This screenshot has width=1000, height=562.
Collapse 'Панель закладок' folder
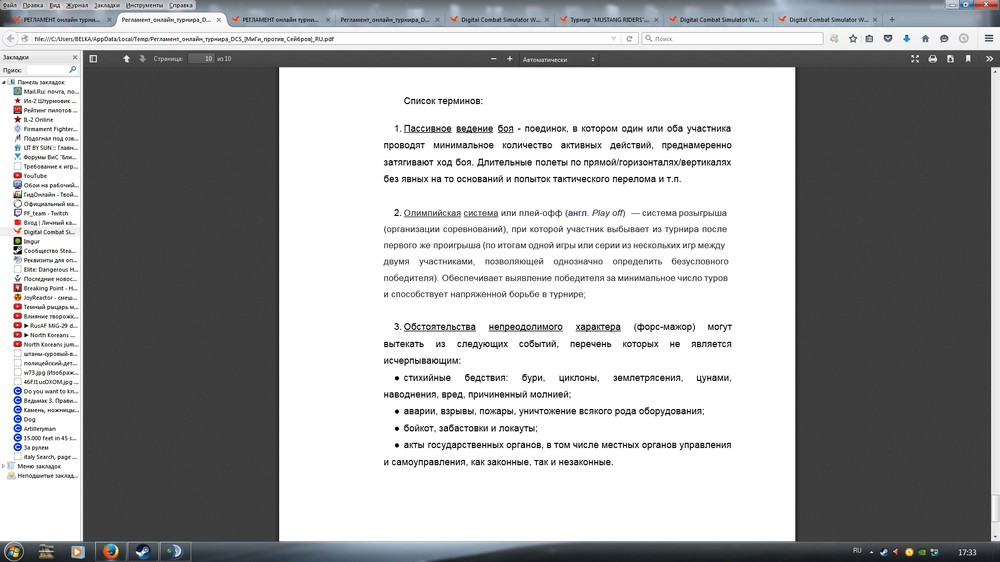[4, 82]
